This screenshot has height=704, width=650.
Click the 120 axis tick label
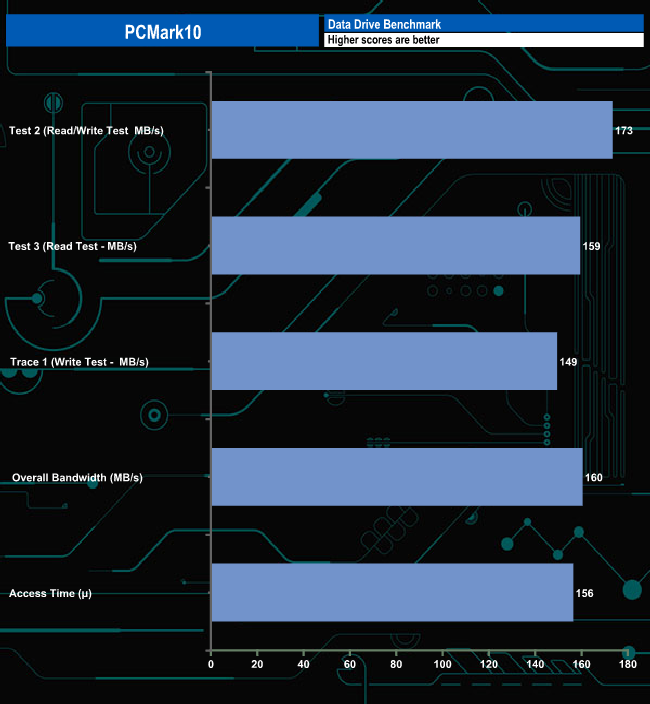click(489, 664)
